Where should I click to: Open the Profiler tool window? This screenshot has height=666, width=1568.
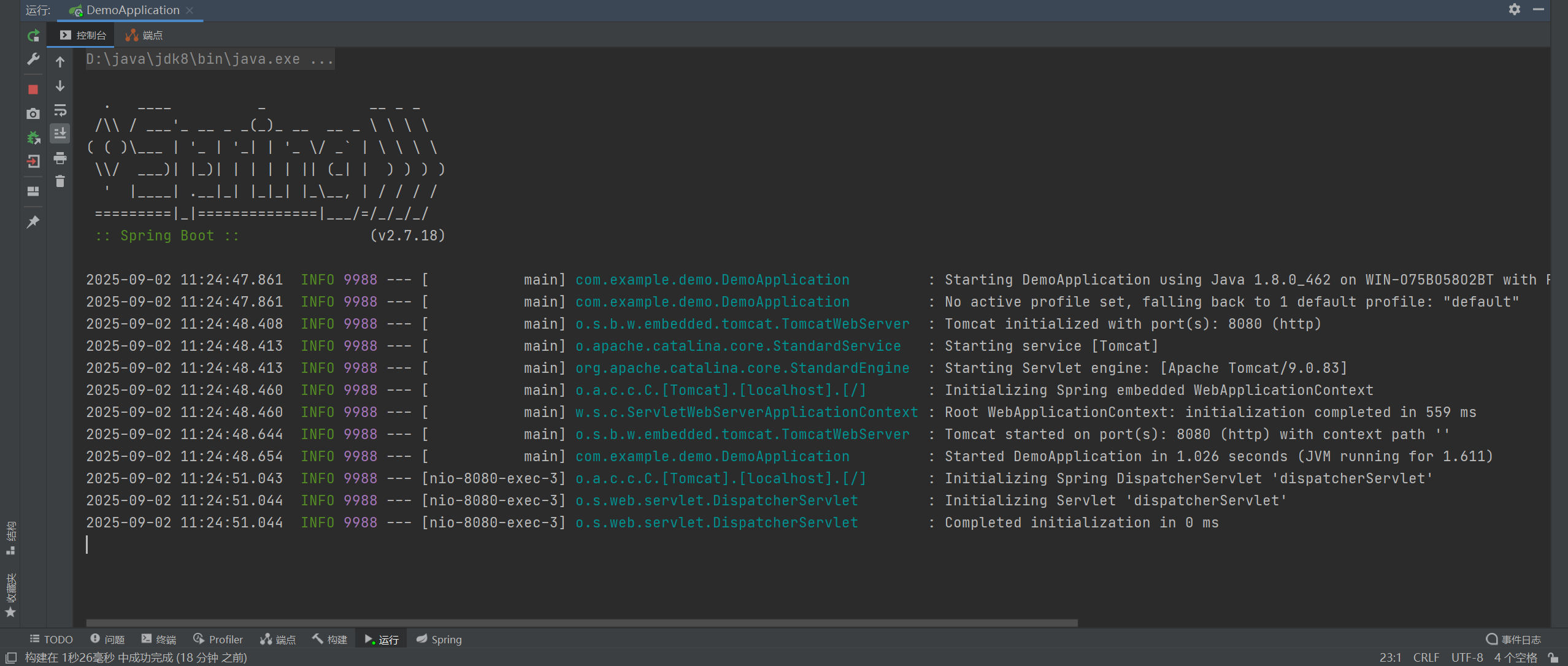(218, 639)
